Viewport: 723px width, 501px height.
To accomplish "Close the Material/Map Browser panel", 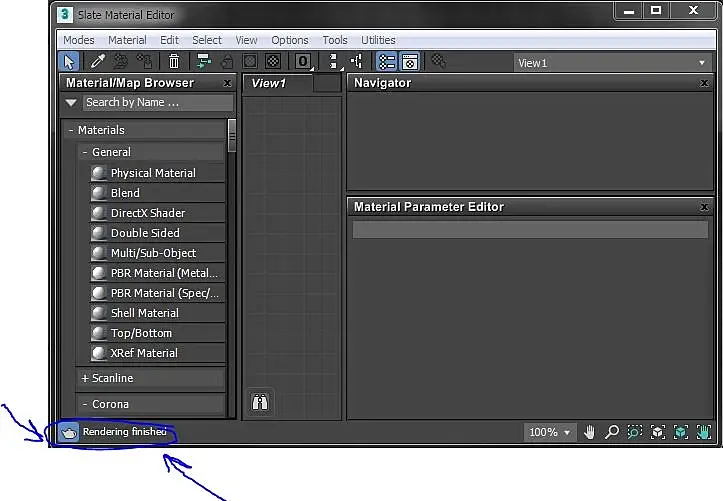I will coord(227,83).
